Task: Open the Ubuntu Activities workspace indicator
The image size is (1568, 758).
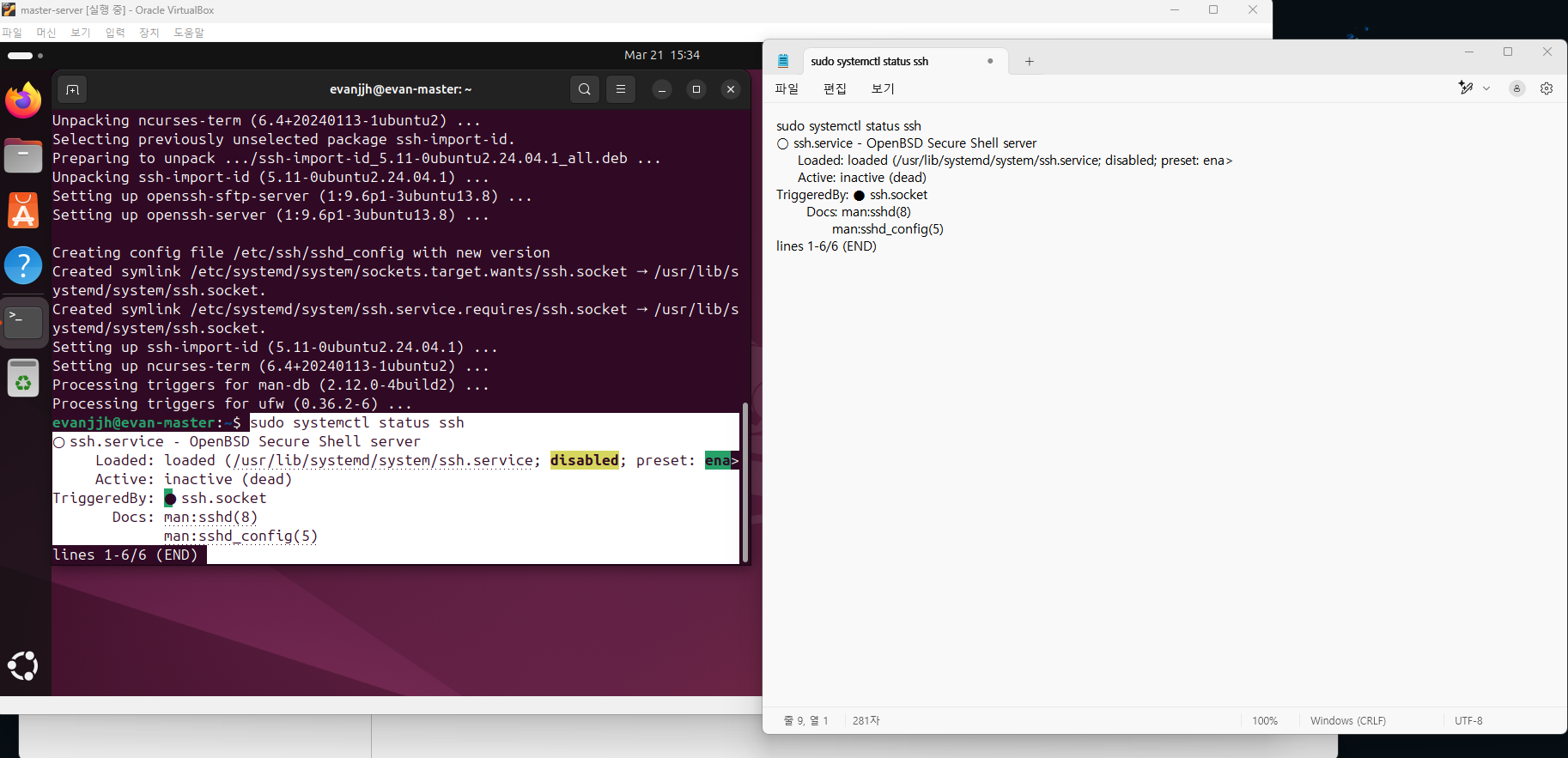Action: (25, 56)
